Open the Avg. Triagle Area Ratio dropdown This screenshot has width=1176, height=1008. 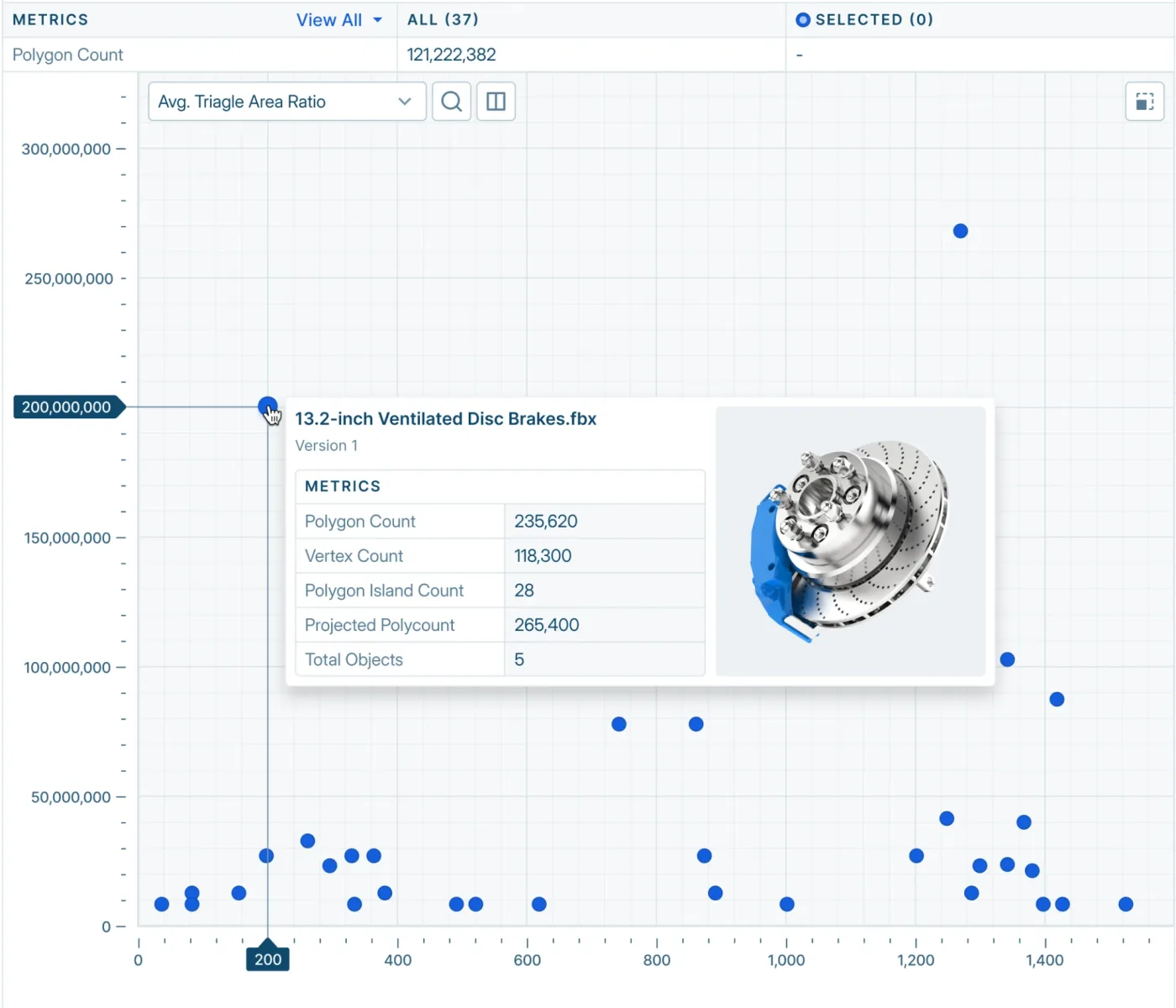click(x=287, y=102)
